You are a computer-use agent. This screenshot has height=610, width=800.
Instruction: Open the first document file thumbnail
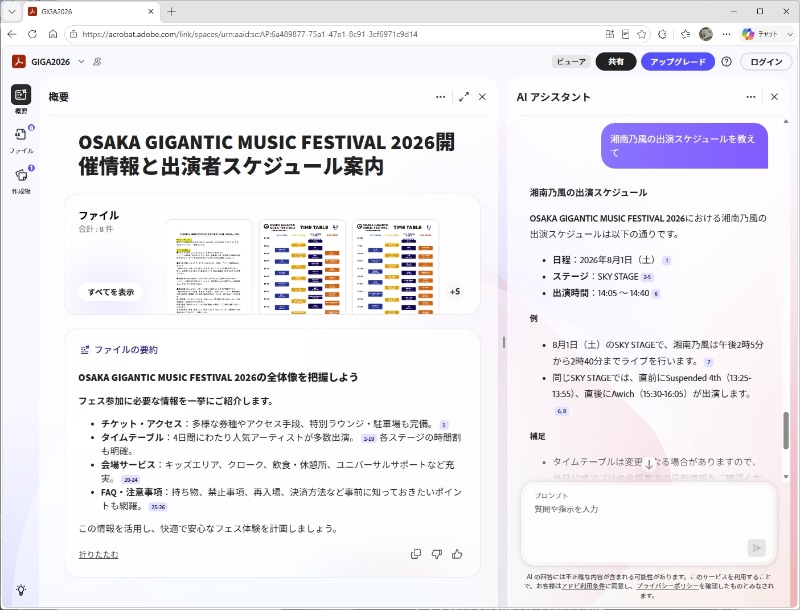point(209,267)
